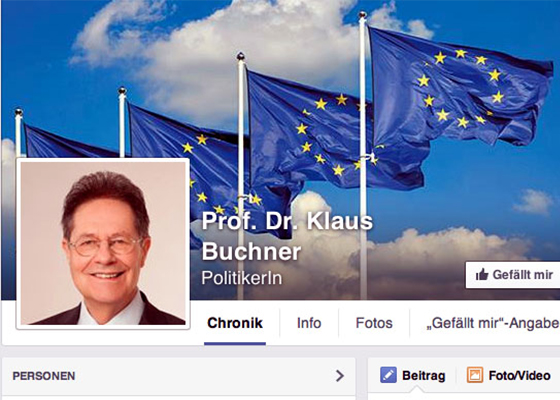The height and width of the screenshot is (400, 560).
Task: Click the PERSONEN section heading
Action: click(44, 376)
